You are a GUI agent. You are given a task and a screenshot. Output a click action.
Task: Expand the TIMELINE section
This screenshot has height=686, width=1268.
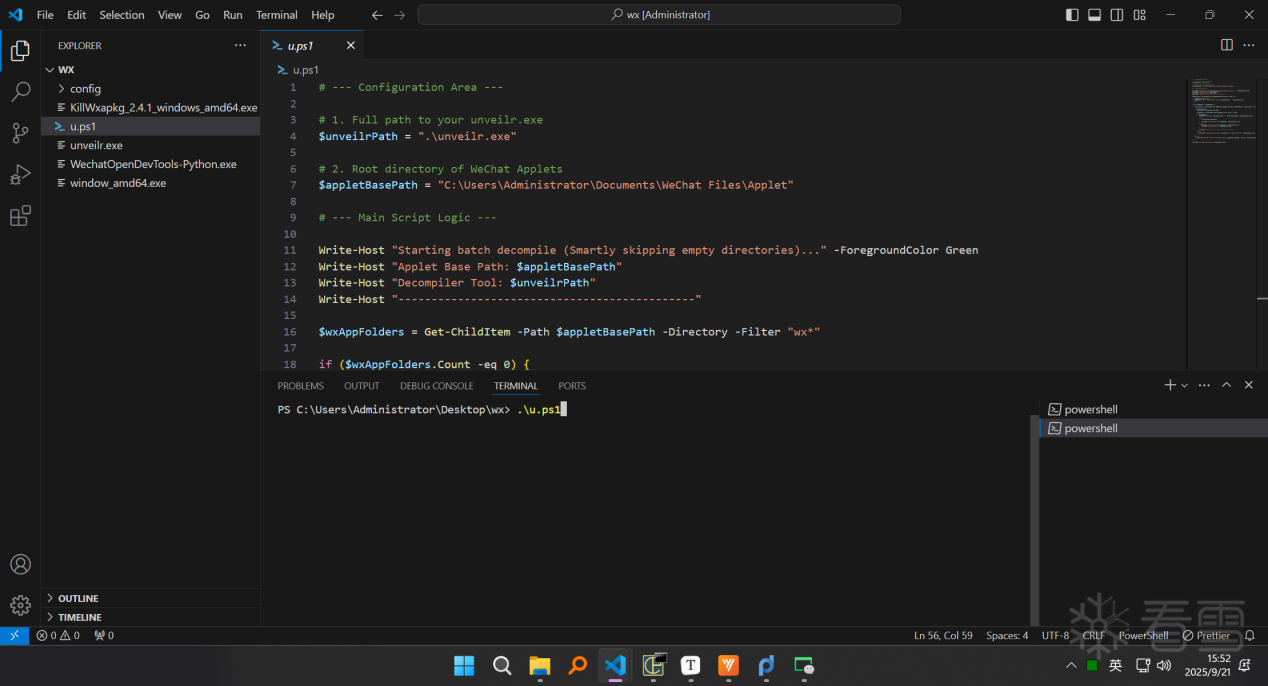coord(150,617)
